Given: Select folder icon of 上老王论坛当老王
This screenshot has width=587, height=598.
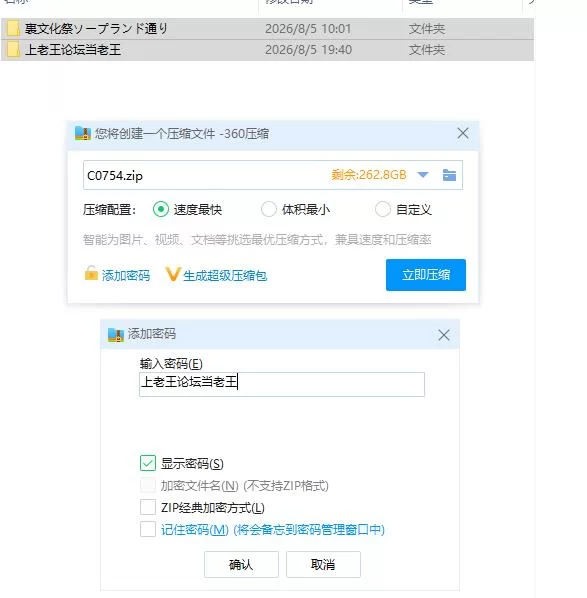Looking at the screenshot, I should [x=13, y=50].
